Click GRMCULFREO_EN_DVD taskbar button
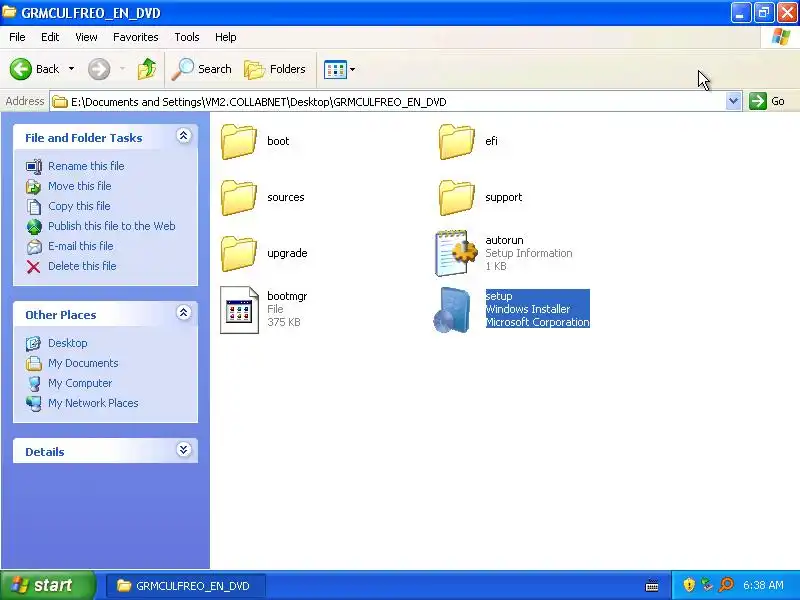 coord(186,586)
